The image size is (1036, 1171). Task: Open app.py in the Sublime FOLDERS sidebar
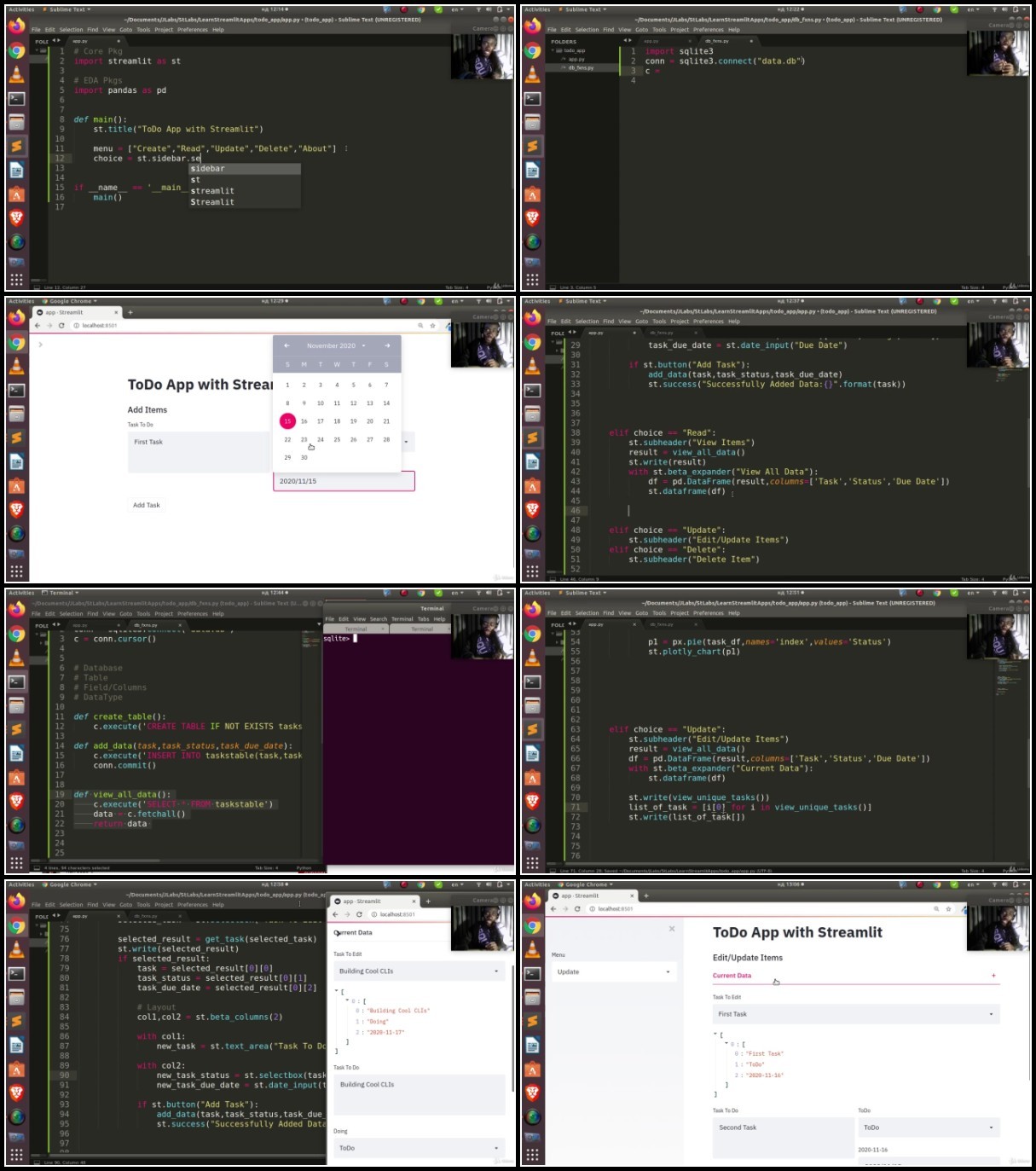[576, 59]
